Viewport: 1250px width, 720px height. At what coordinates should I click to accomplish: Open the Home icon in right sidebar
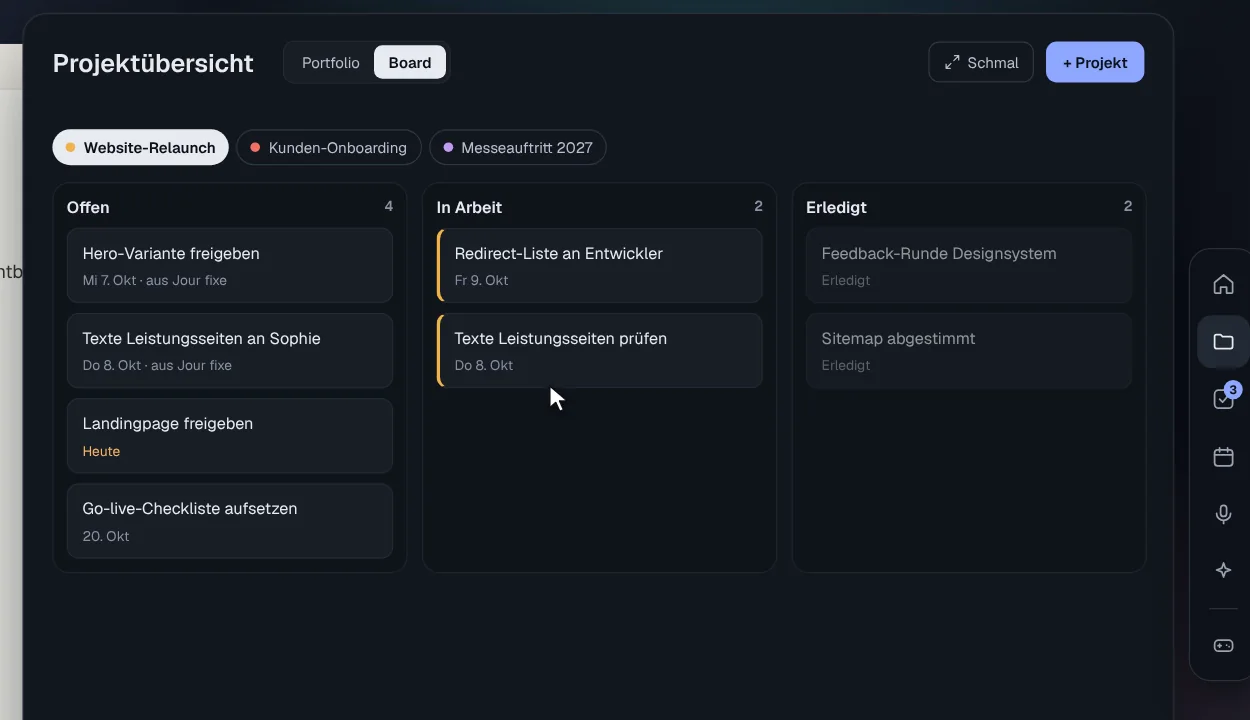(1223, 285)
